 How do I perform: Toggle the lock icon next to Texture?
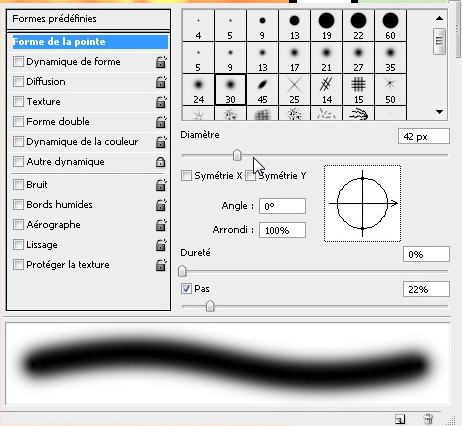161,102
